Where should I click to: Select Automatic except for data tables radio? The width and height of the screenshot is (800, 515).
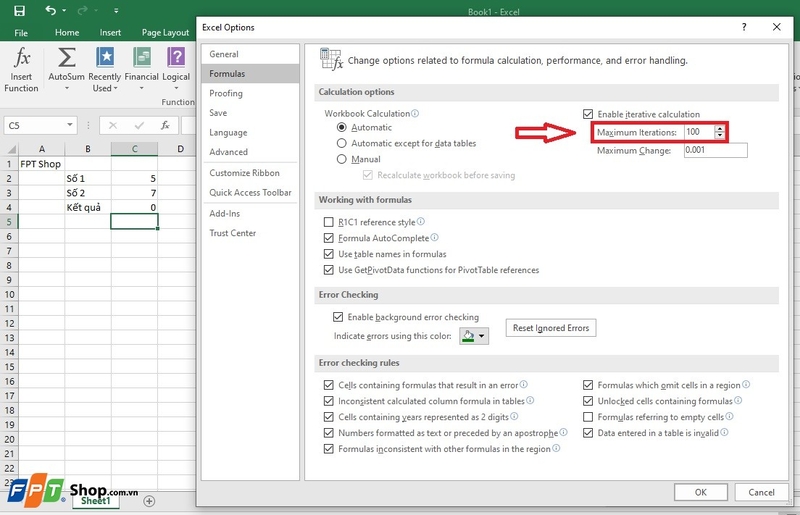tap(341, 143)
